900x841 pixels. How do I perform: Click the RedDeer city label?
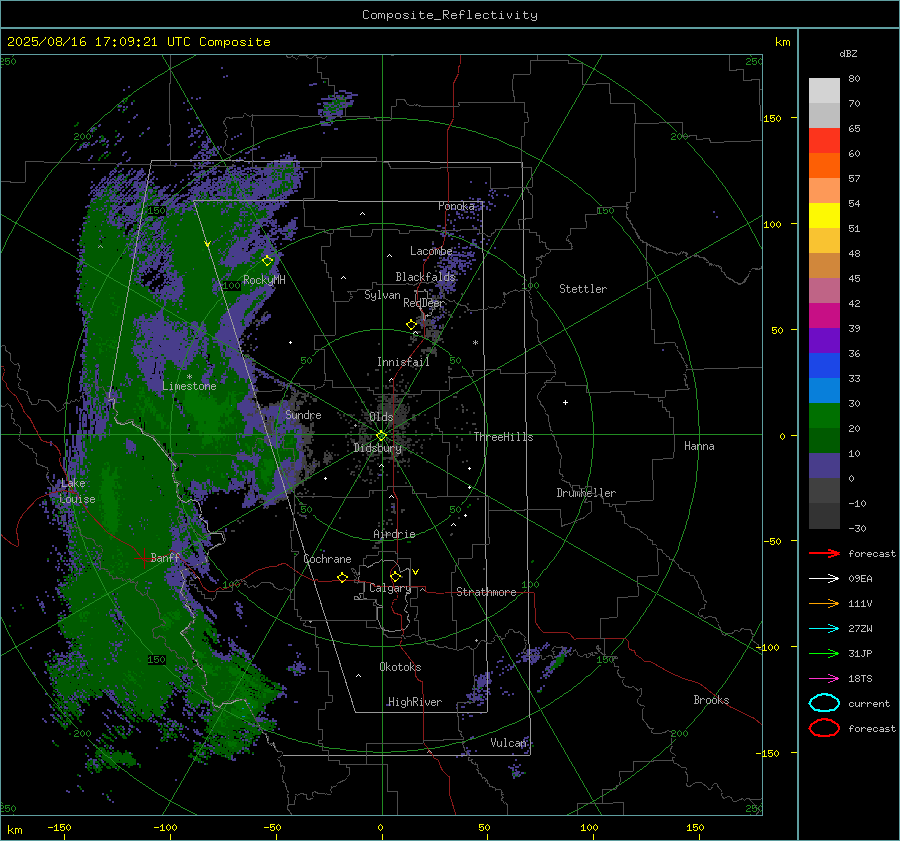coord(424,303)
